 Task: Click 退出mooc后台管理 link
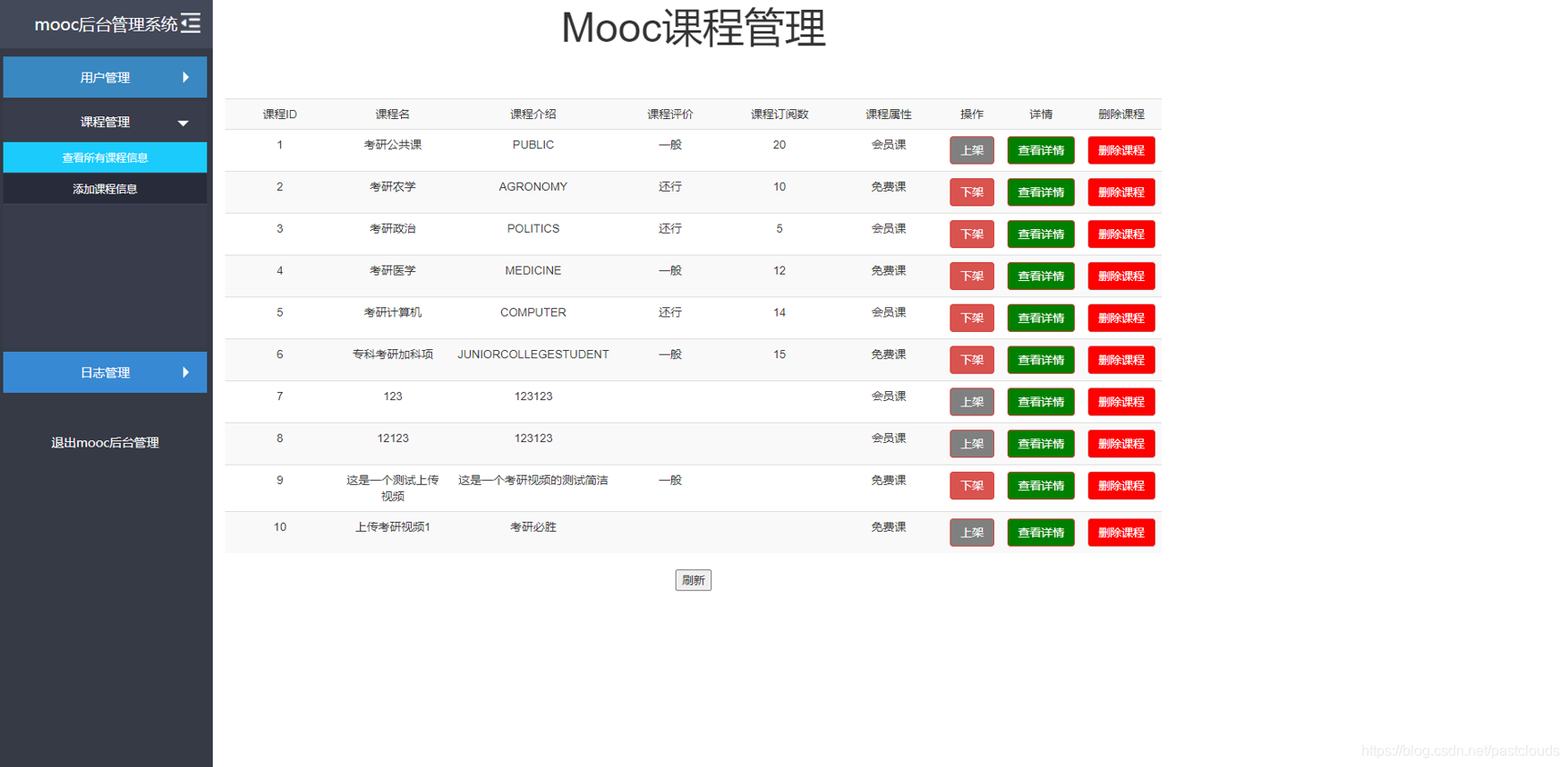tap(105, 442)
